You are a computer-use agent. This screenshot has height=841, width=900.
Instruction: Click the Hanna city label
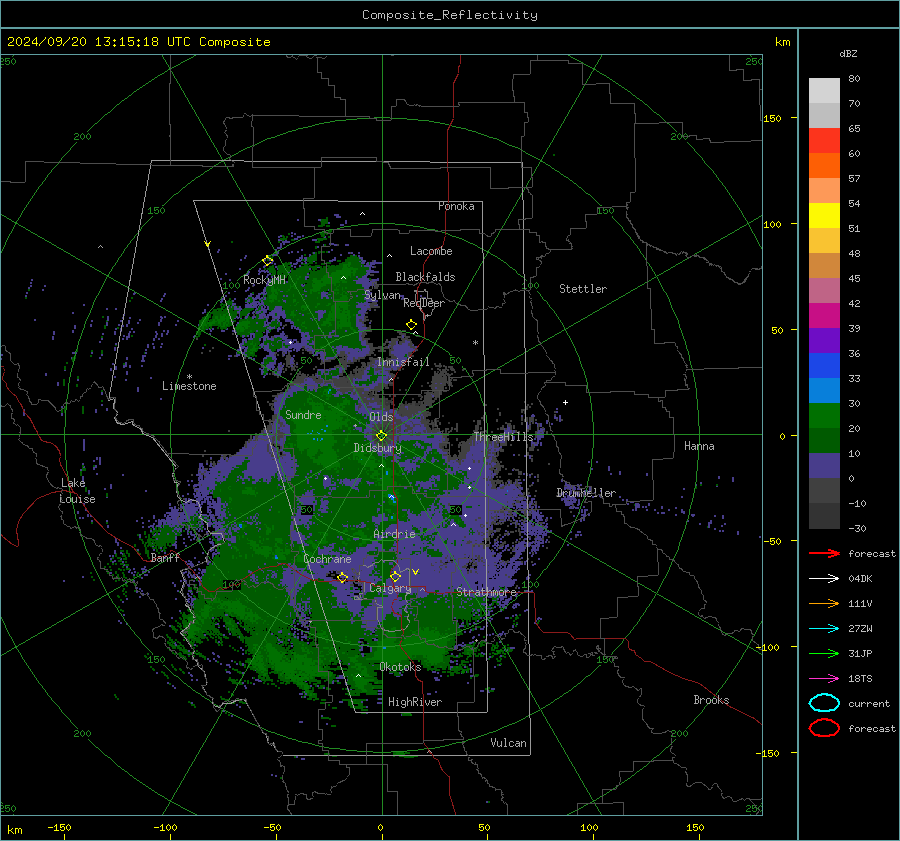coord(699,446)
